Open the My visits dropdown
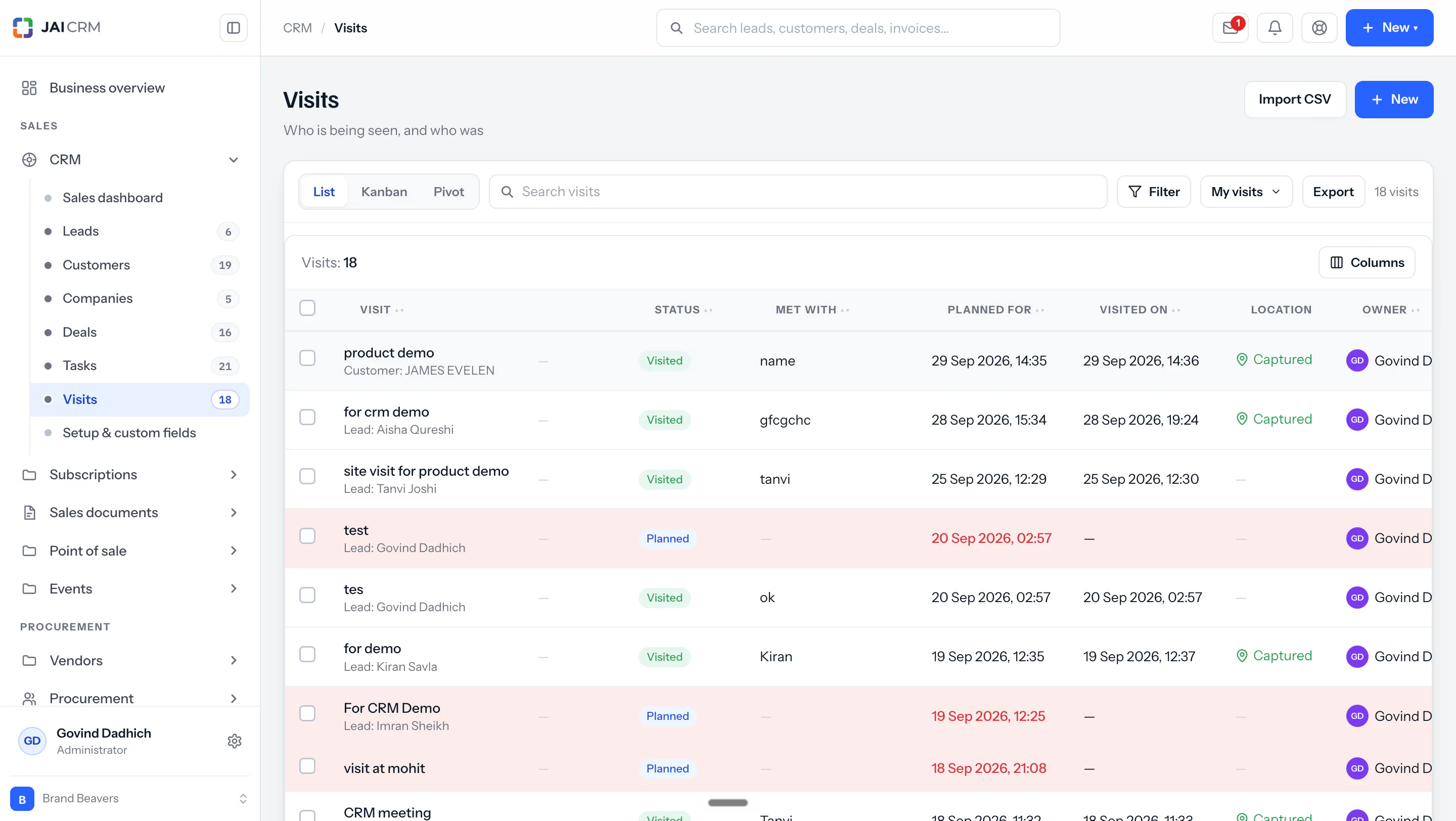Viewport: 1456px width, 821px height. 1246,192
